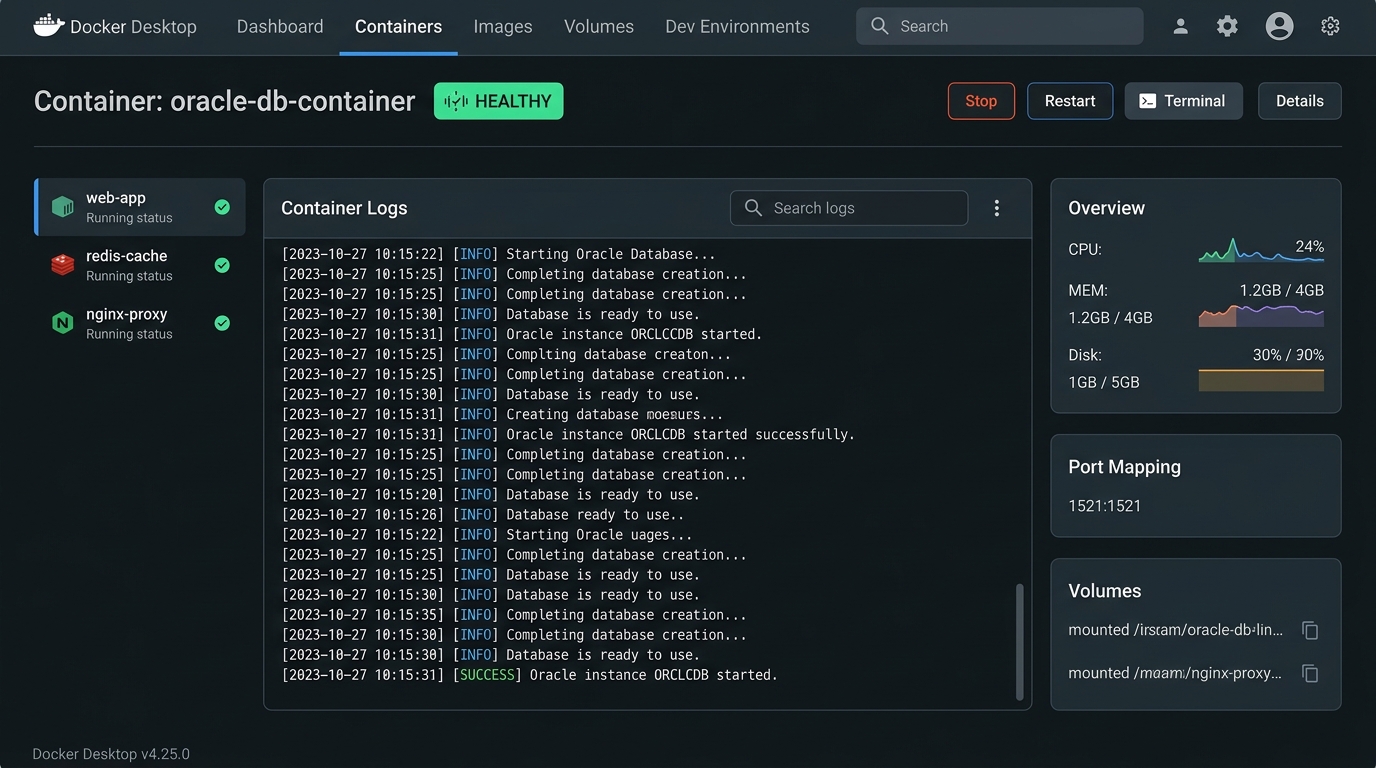The image size is (1376, 768).
Task: Go to the Volumes tab
Action: [599, 27]
